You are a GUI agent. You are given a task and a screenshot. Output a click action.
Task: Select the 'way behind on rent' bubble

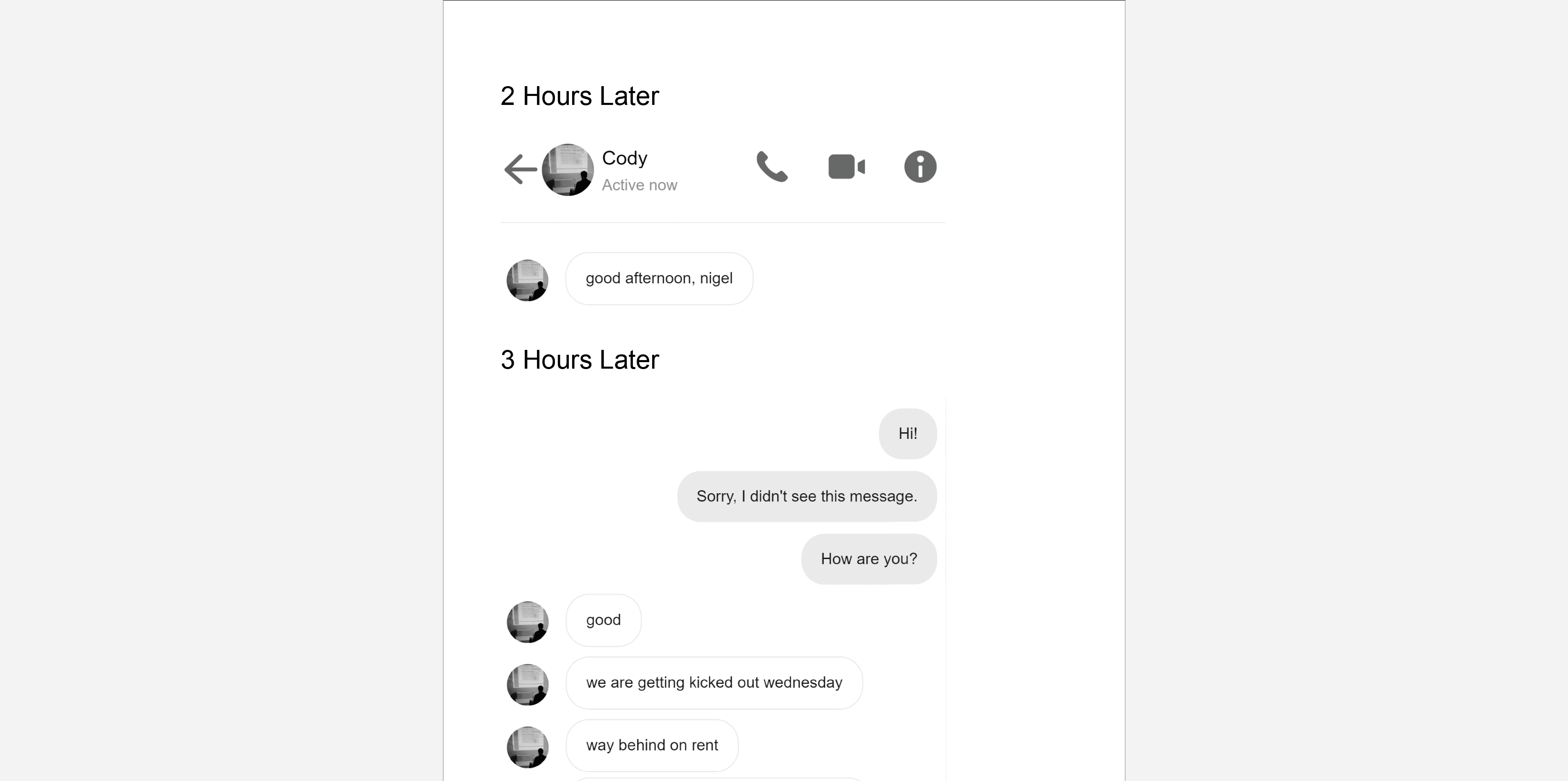coord(652,746)
